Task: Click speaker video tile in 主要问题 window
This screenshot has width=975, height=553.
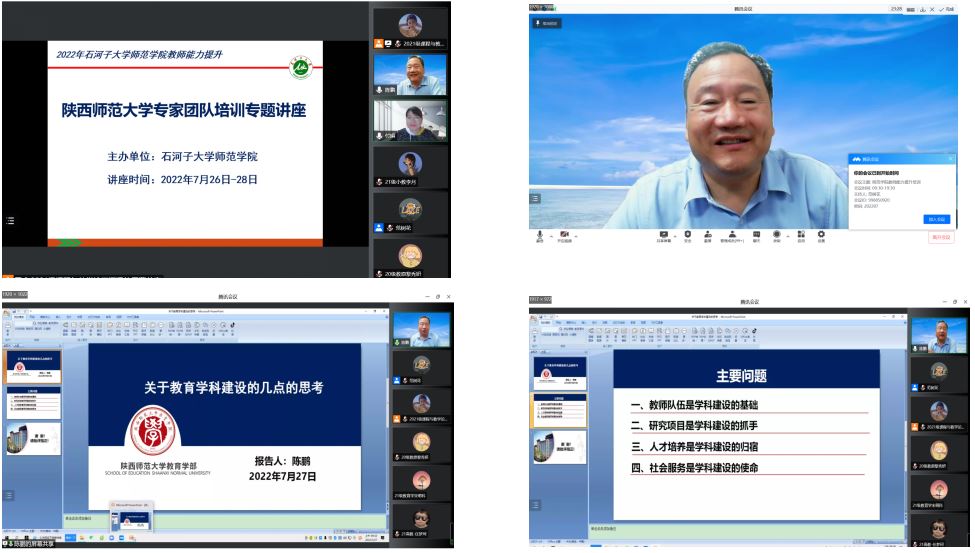Action: [x=939, y=336]
